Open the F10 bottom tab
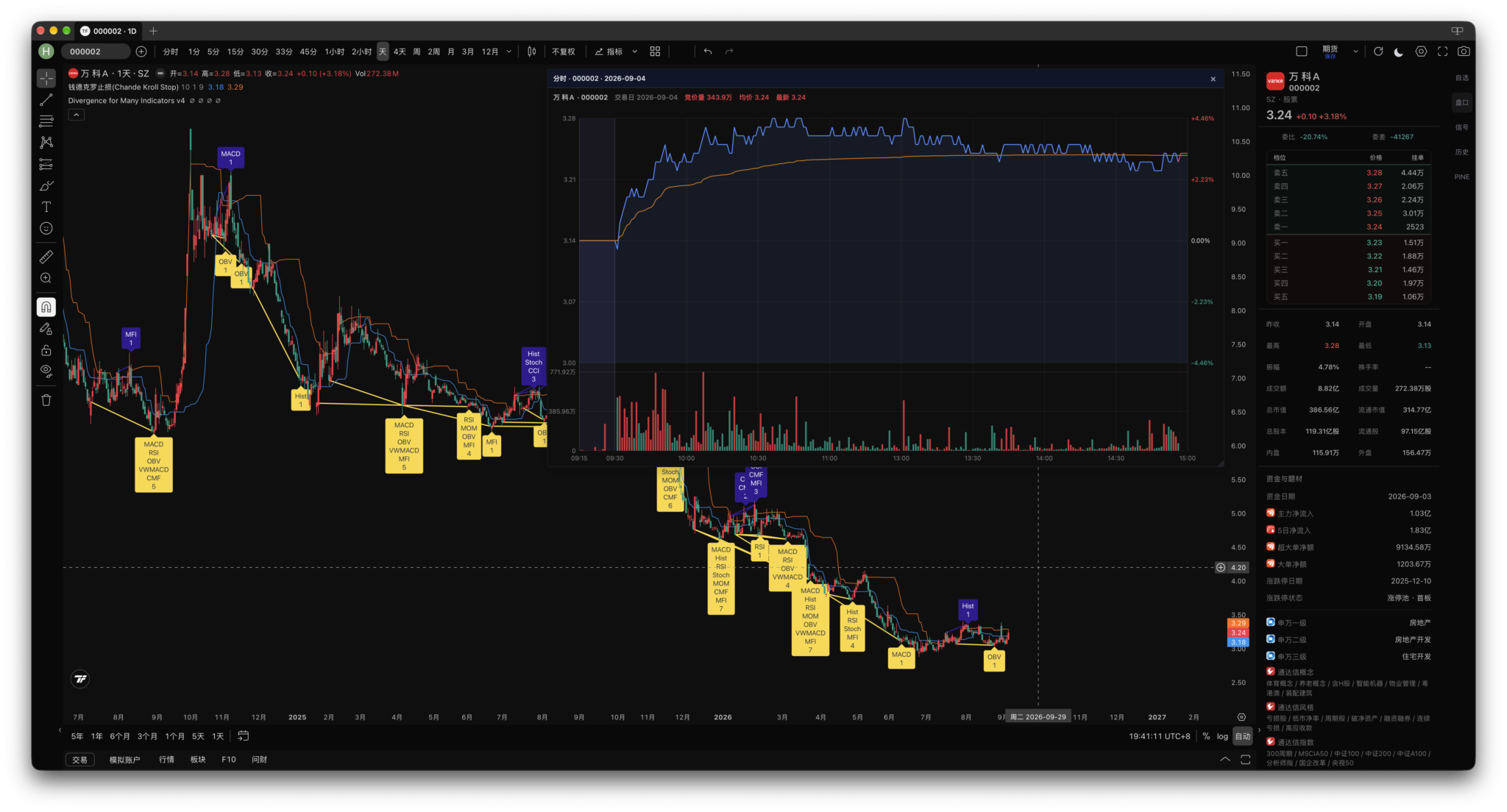 [229, 760]
